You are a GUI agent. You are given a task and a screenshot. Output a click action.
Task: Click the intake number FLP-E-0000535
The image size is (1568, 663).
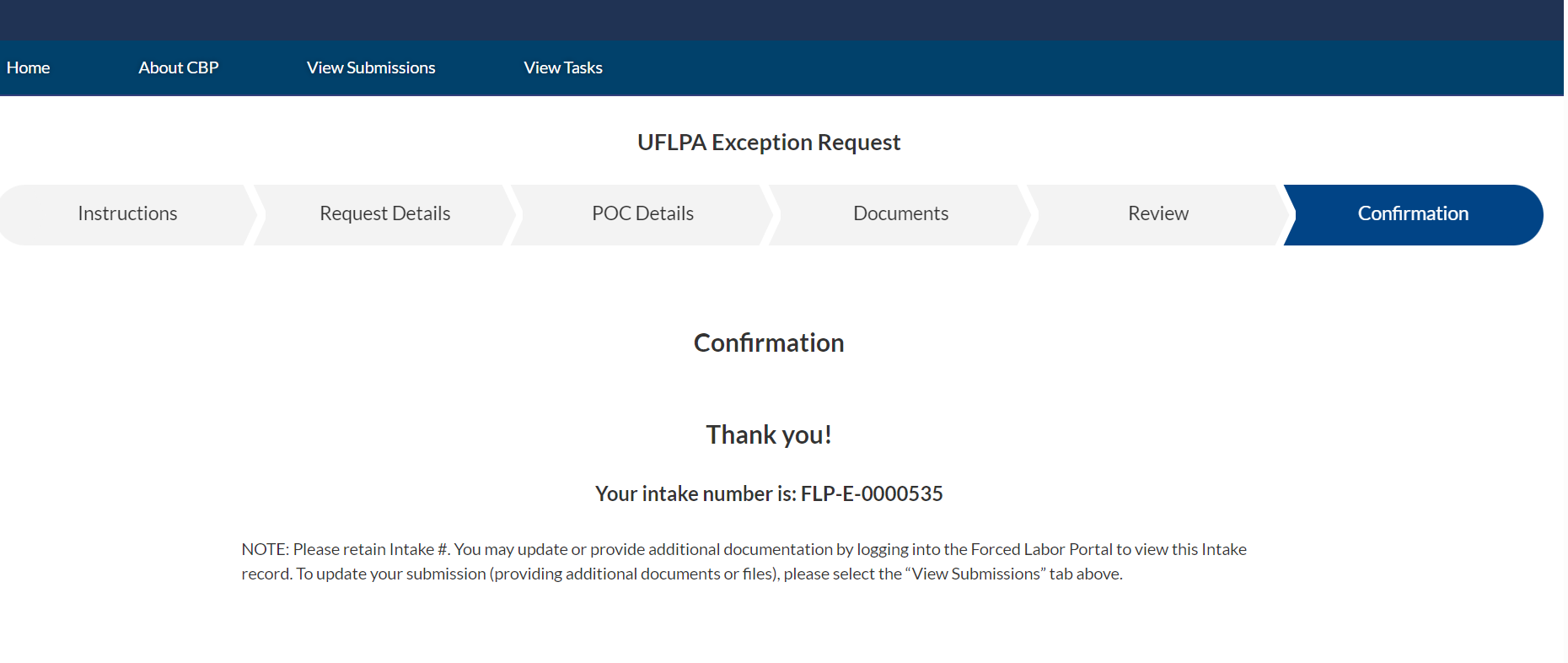coord(872,494)
